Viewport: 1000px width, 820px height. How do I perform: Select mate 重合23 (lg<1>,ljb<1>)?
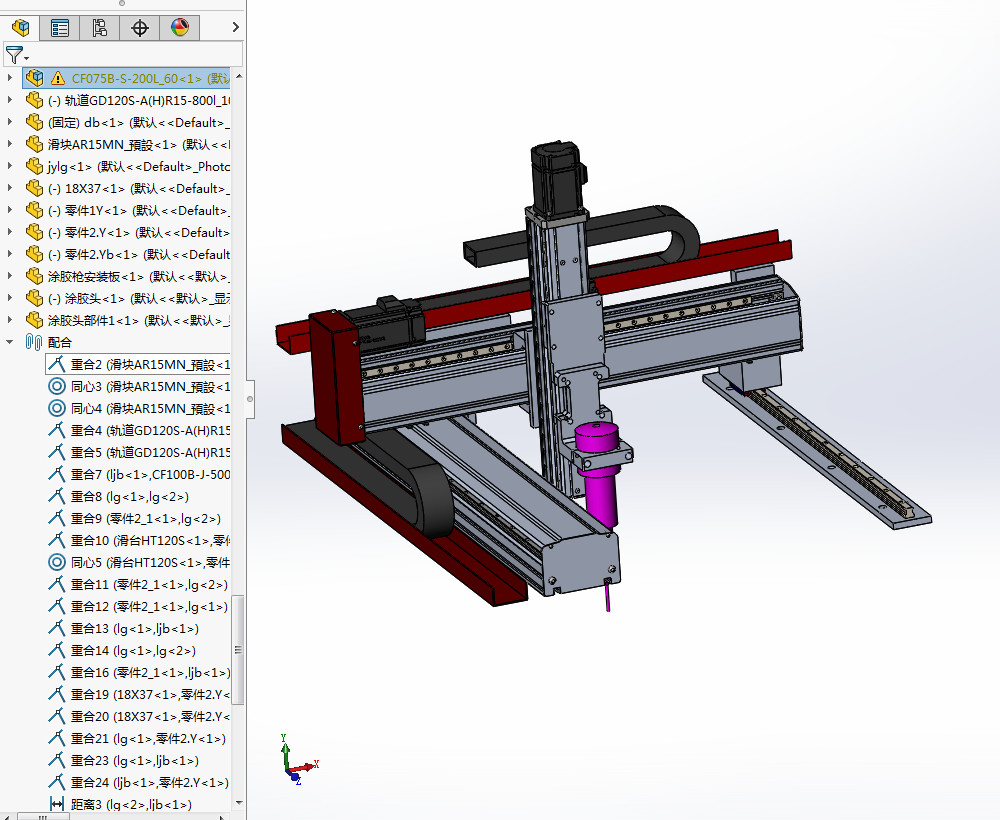pyautogui.click(x=135, y=760)
